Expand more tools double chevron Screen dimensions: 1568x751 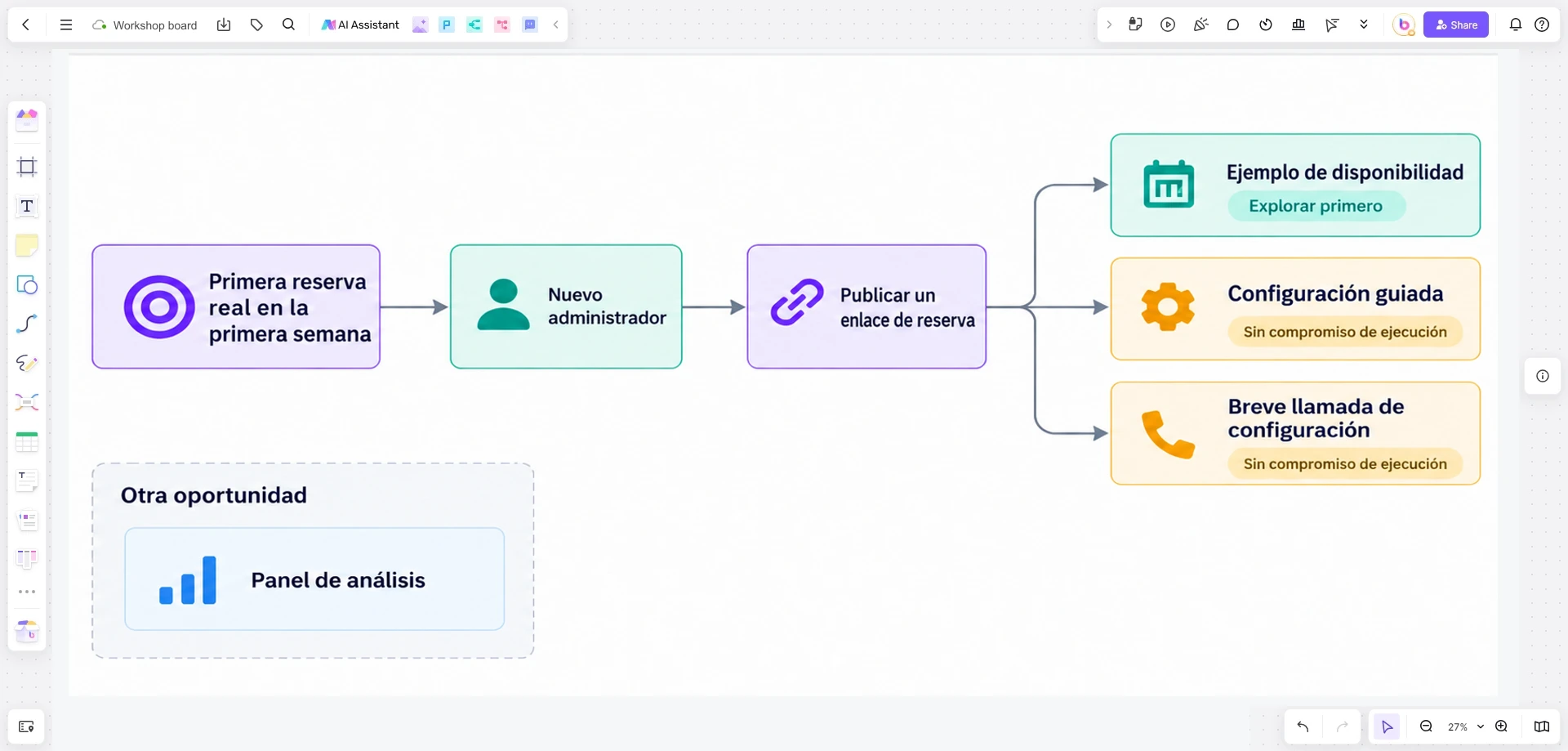point(1364,25)
